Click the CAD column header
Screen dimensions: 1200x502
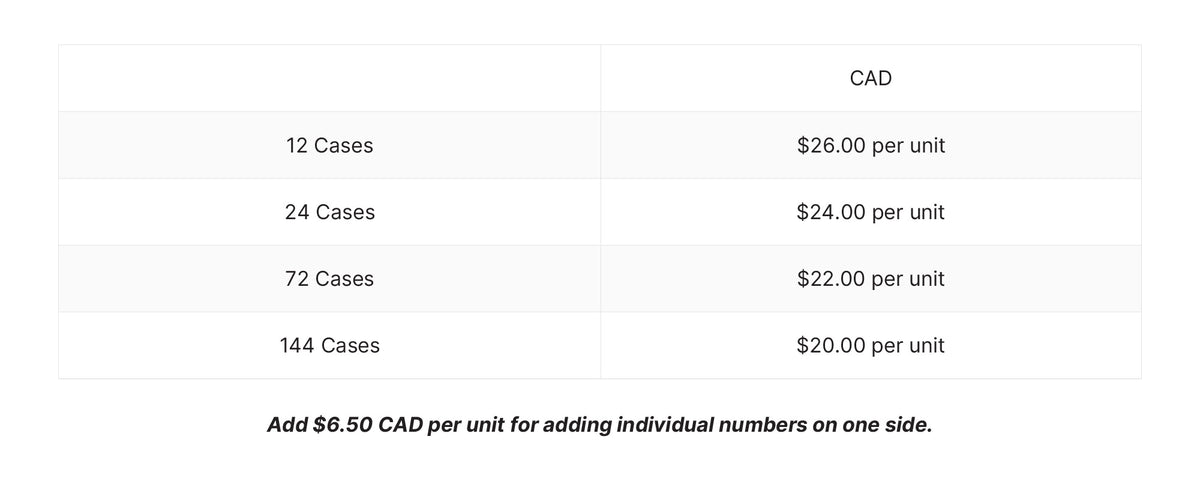[870, 79]
